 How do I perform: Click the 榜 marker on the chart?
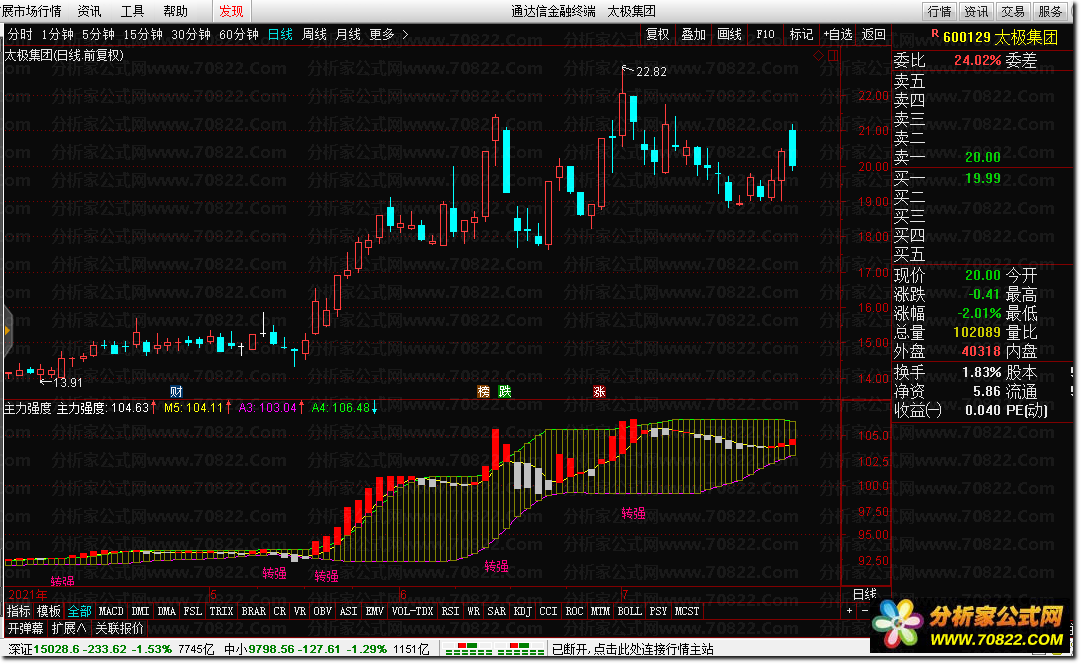pyautogui.click(x=484, y=391)
